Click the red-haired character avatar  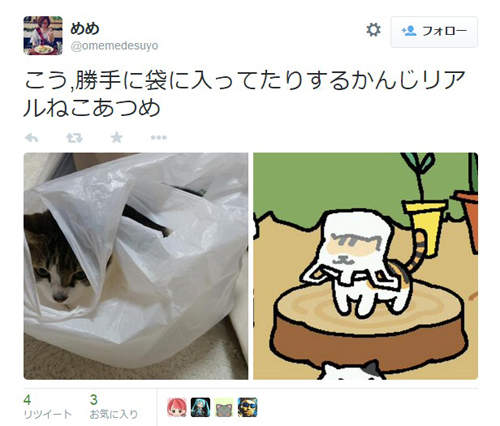[177, 407]
